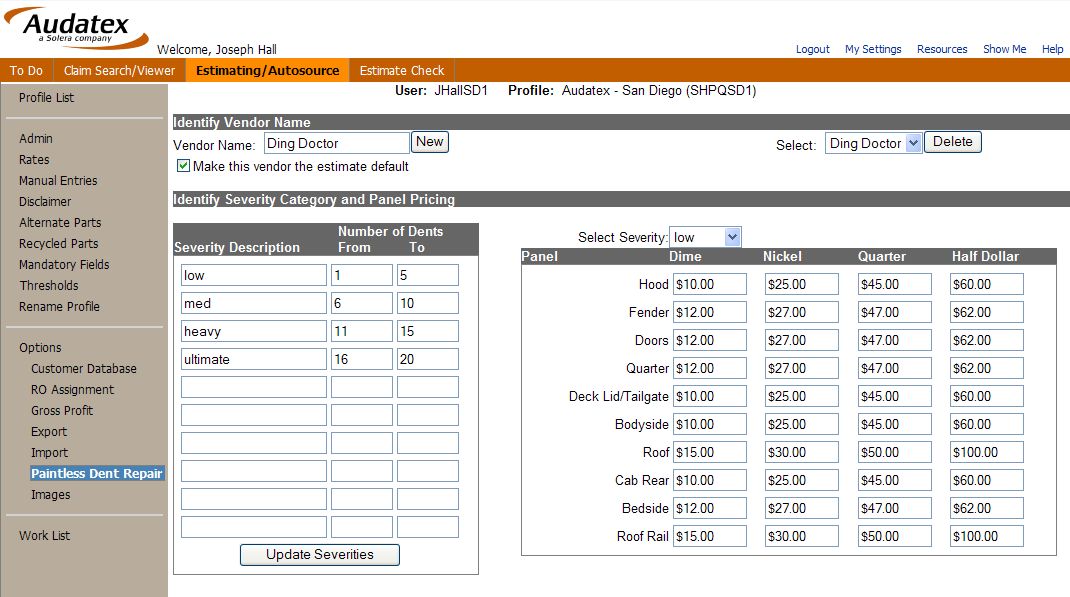Screen dimensions: 1070x597
Task: Click the Bodyside Quarter price field
Action: tap(895, 424)
